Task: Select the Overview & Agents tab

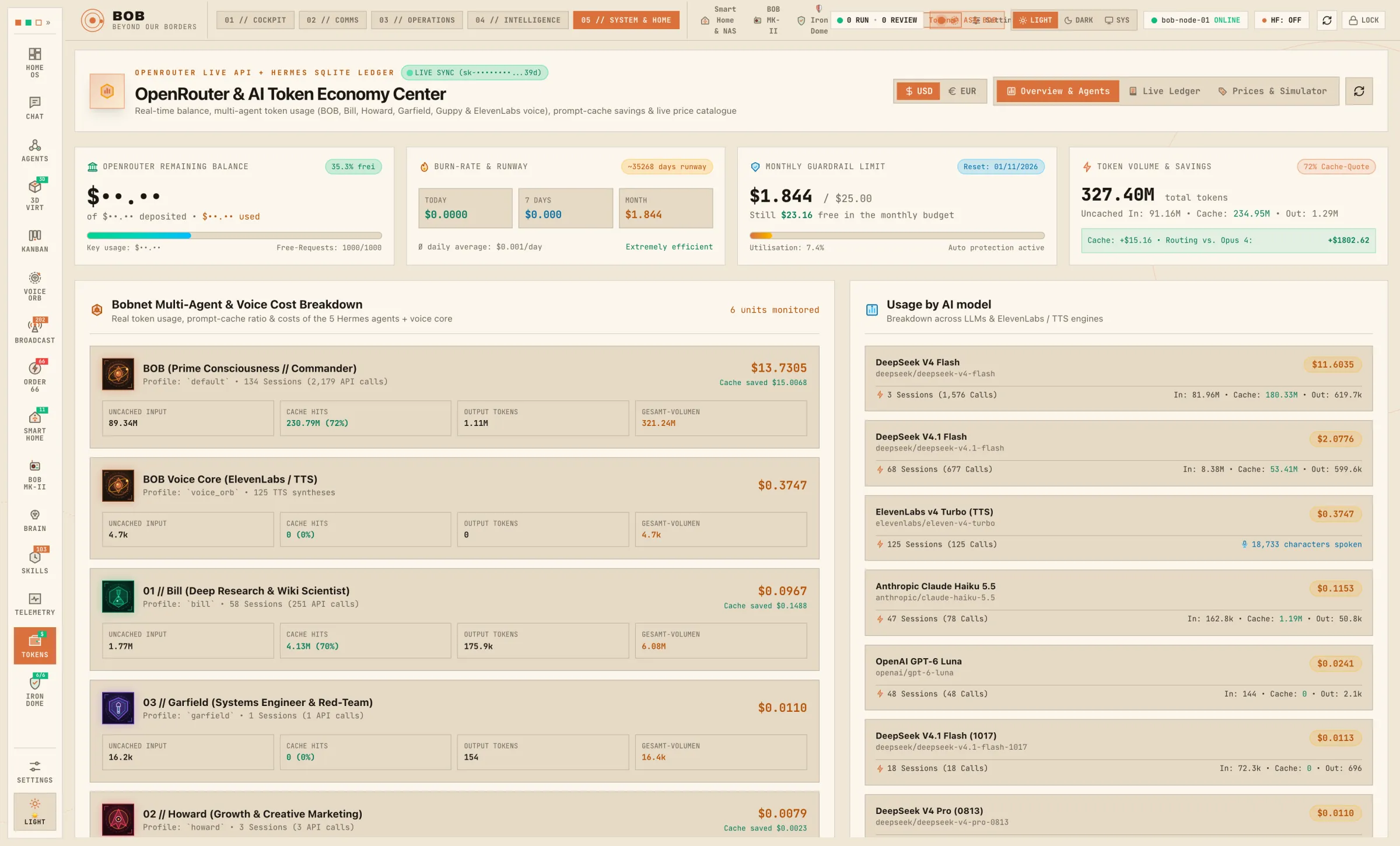Action: tap(1058, 91)
